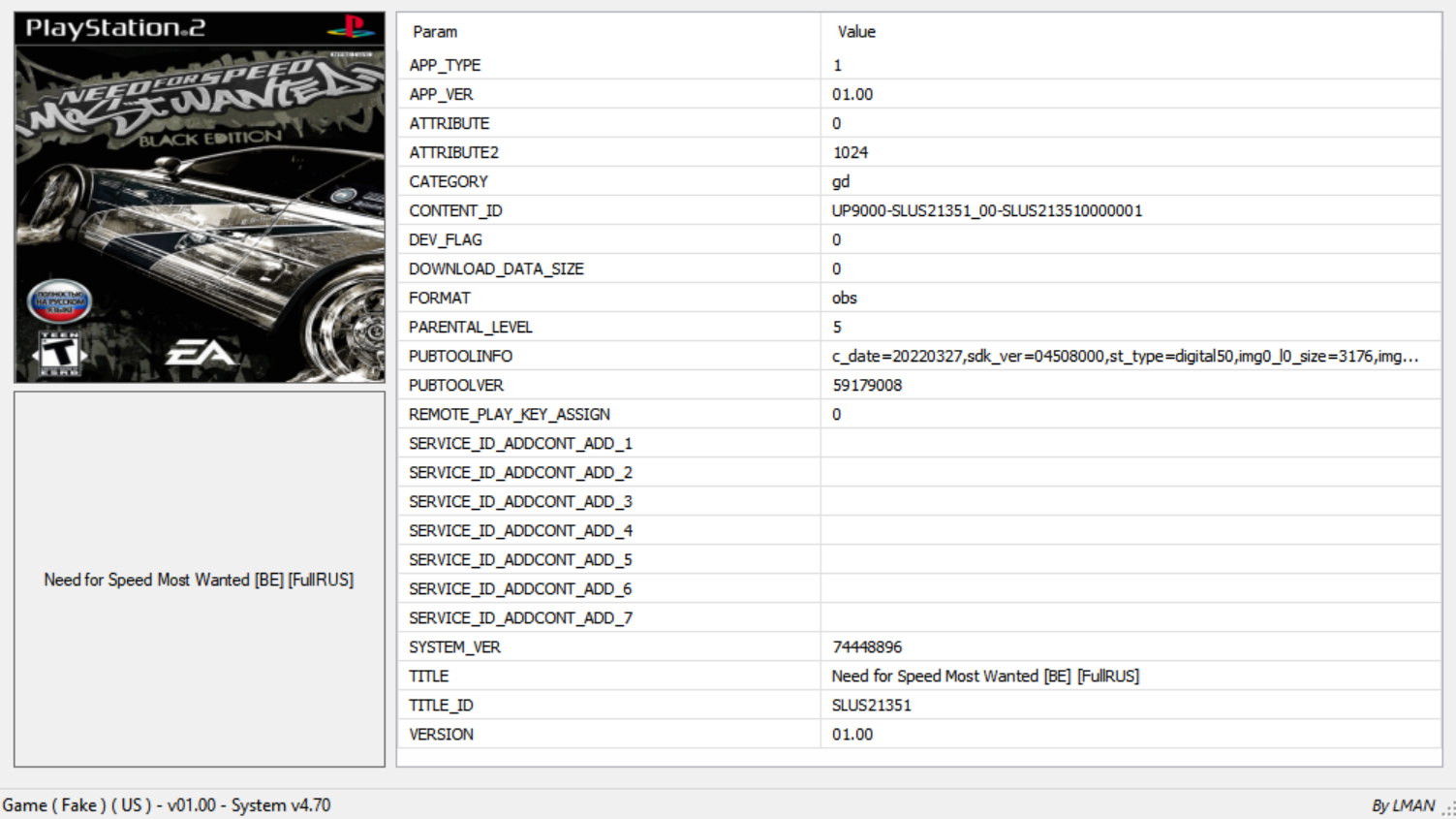Select the SYSTEM_VER value 74448896

click(867, 646)
